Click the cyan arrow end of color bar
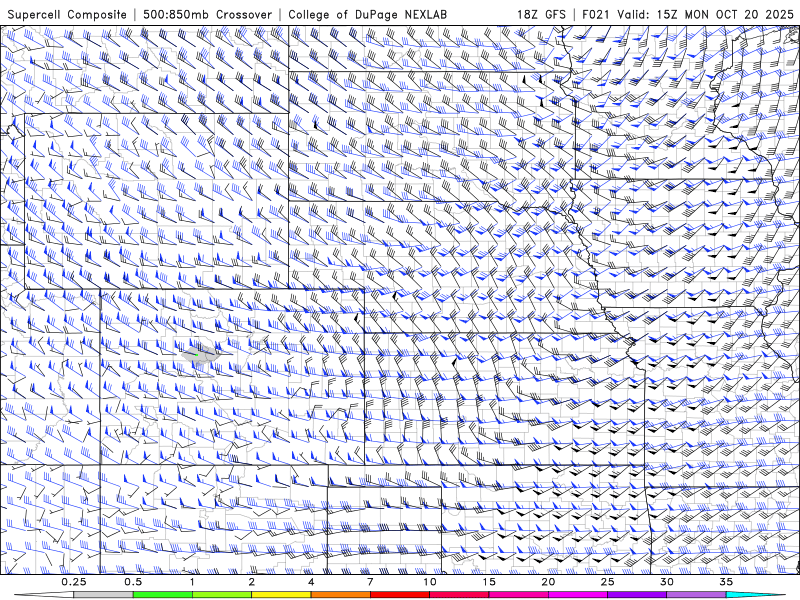 tap(756, 595)
